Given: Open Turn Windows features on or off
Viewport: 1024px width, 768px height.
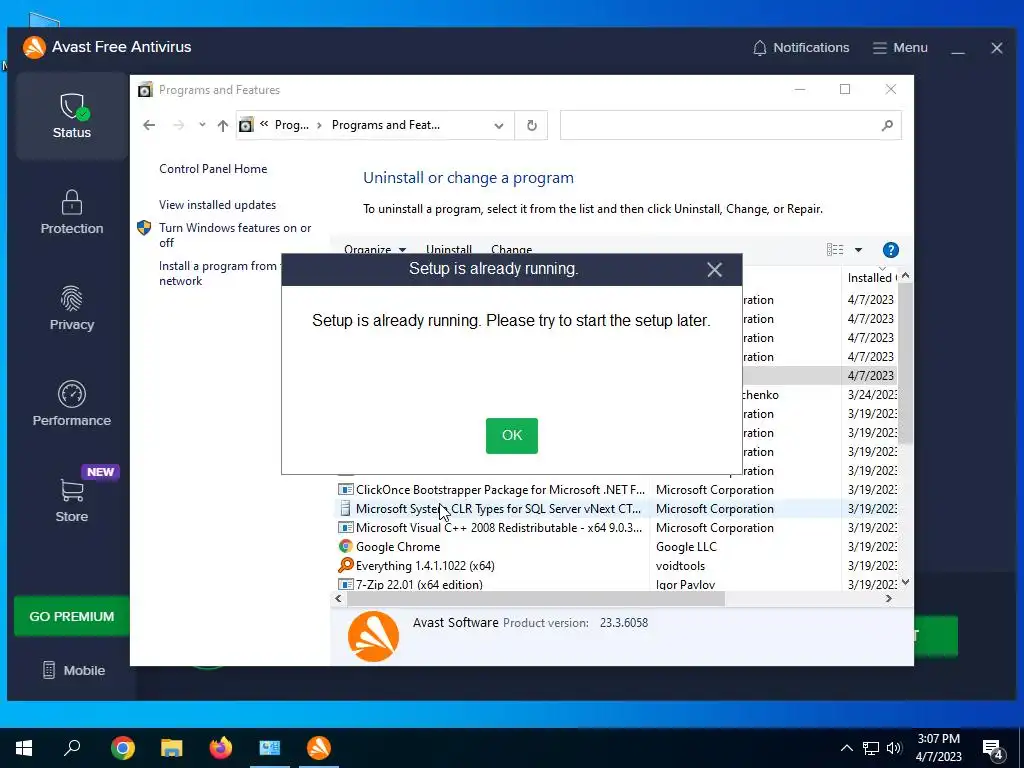Looking at the screenshot, I should [x=235, y=235].
